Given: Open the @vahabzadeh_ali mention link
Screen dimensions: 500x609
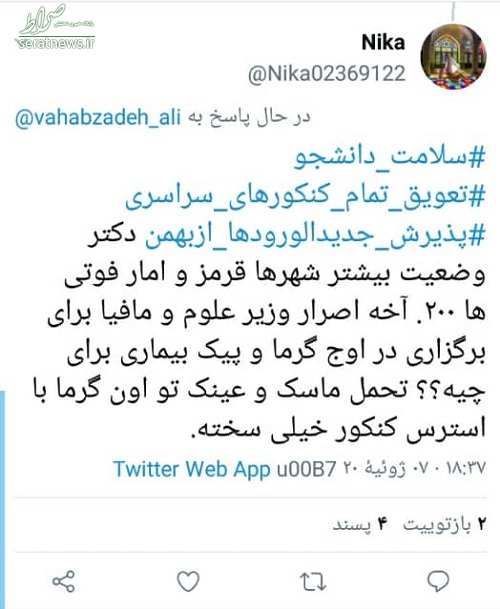Looking at the screenshot, I should (x=98, y=118).
